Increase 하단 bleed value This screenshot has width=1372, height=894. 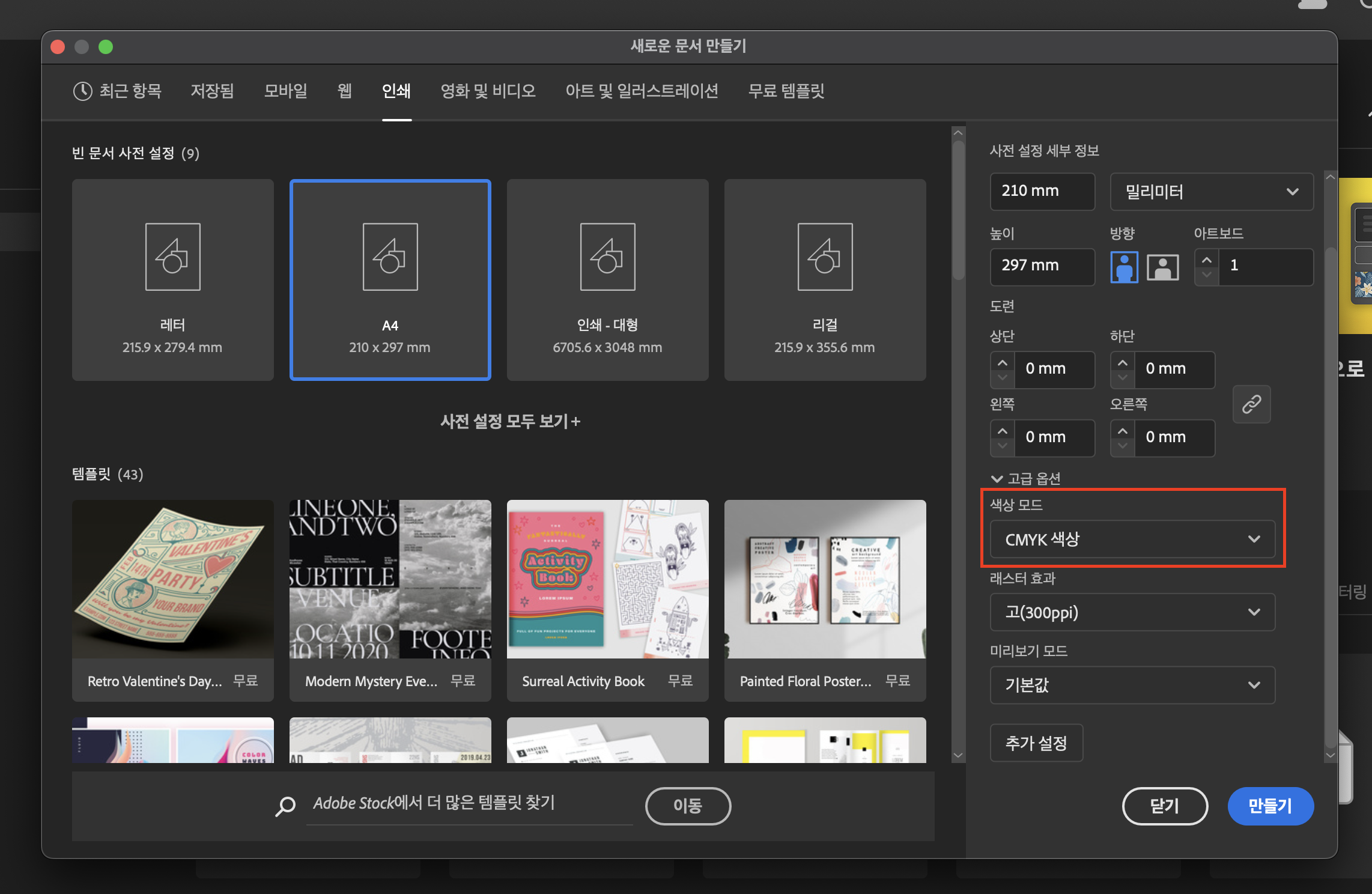tap(1122, 362)
